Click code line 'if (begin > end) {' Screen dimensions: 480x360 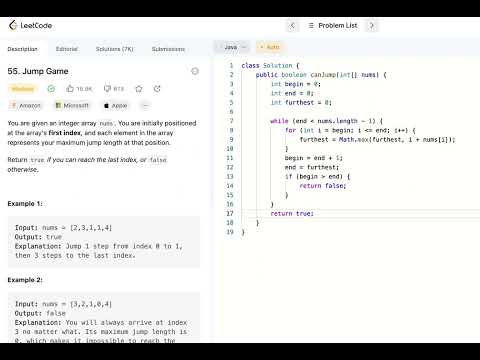tap(318, 176)
